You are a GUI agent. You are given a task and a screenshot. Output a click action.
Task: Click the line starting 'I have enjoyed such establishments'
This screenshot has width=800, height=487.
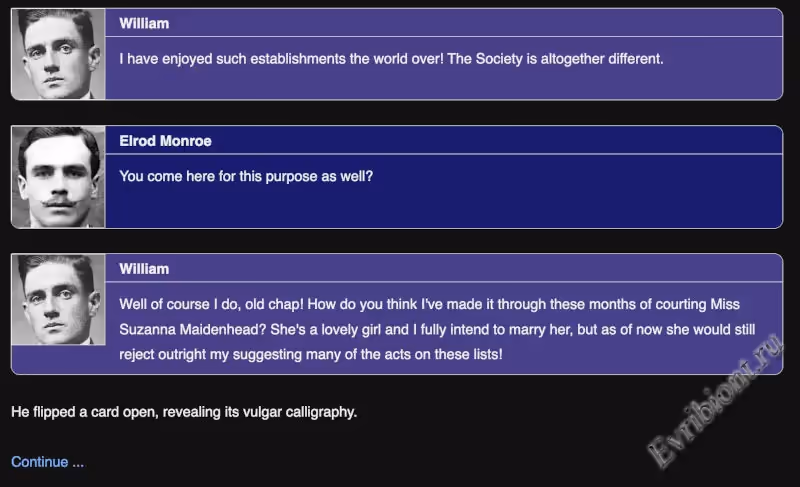(280, 59)
